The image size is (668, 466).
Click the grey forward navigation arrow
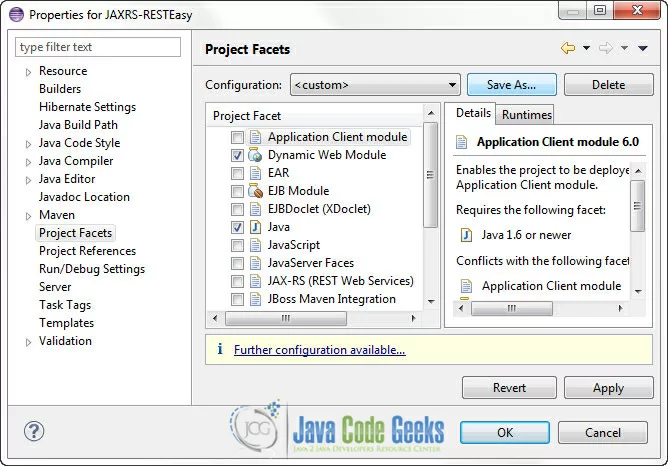606,48
